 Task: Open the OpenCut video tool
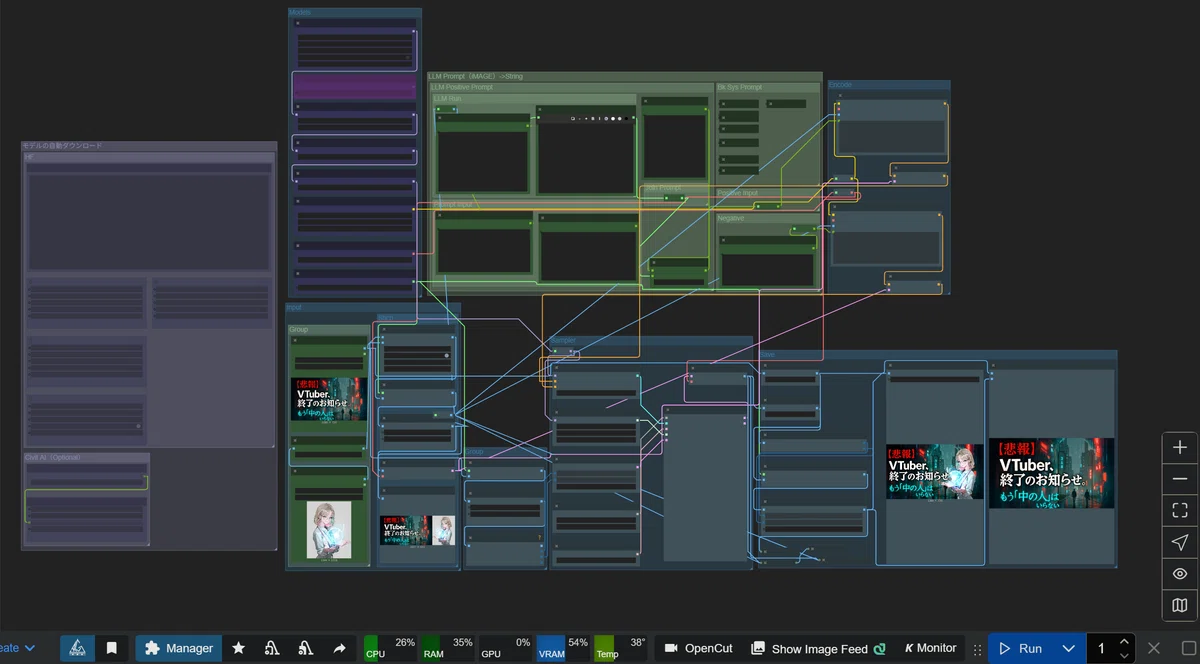699,648
